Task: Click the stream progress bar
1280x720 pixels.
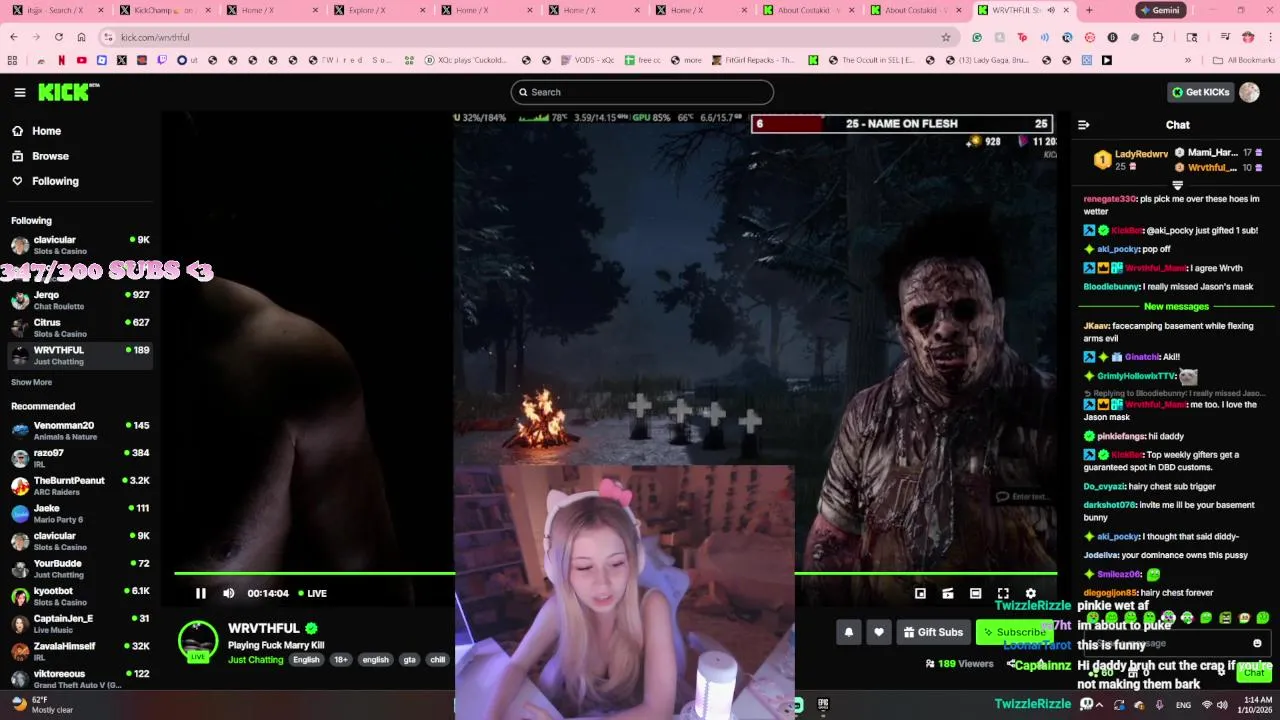Action: pos(615,573)
